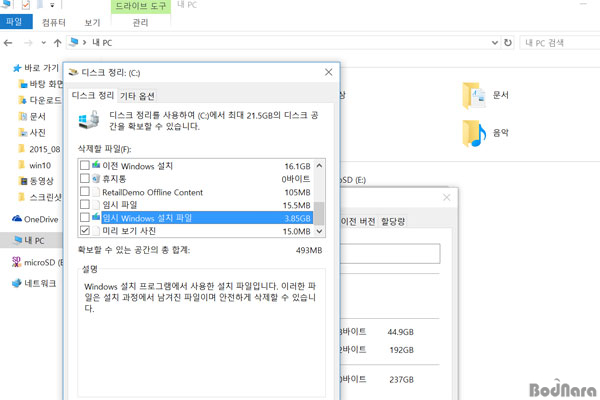Viewport: 600px width, 400px height.
Task: Click the 44.9GB value in properties window
Action: (x=401, y=332)
